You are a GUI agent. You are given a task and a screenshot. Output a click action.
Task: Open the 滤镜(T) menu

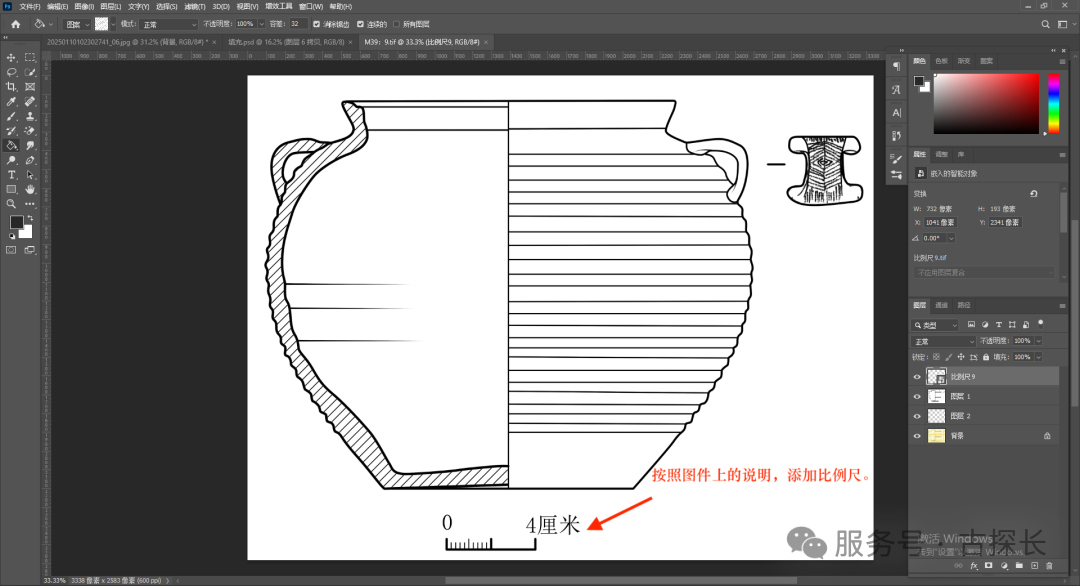click(195, 6)
